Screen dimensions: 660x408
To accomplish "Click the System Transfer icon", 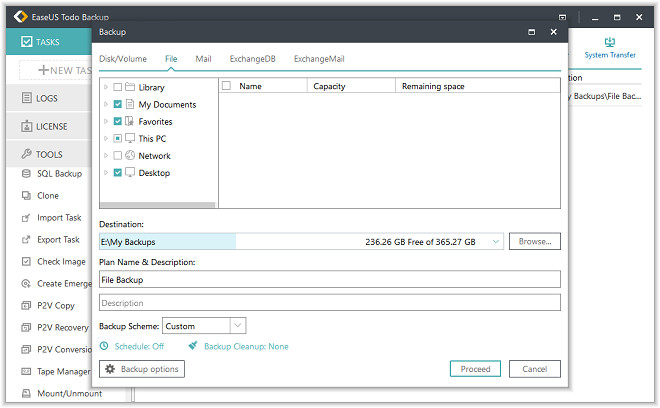I will tap(609, 42).
